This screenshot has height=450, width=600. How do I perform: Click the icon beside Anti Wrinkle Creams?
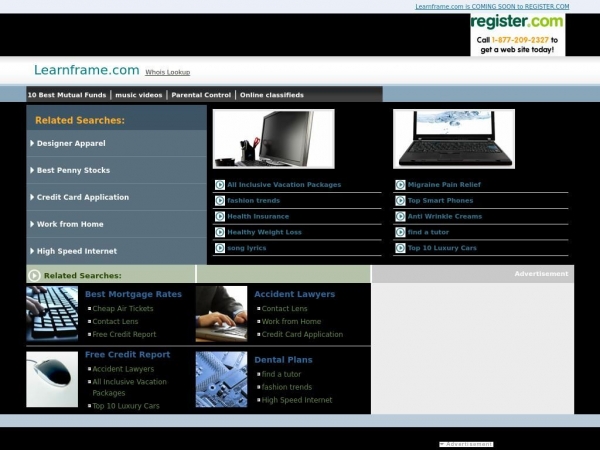(400, 217)
